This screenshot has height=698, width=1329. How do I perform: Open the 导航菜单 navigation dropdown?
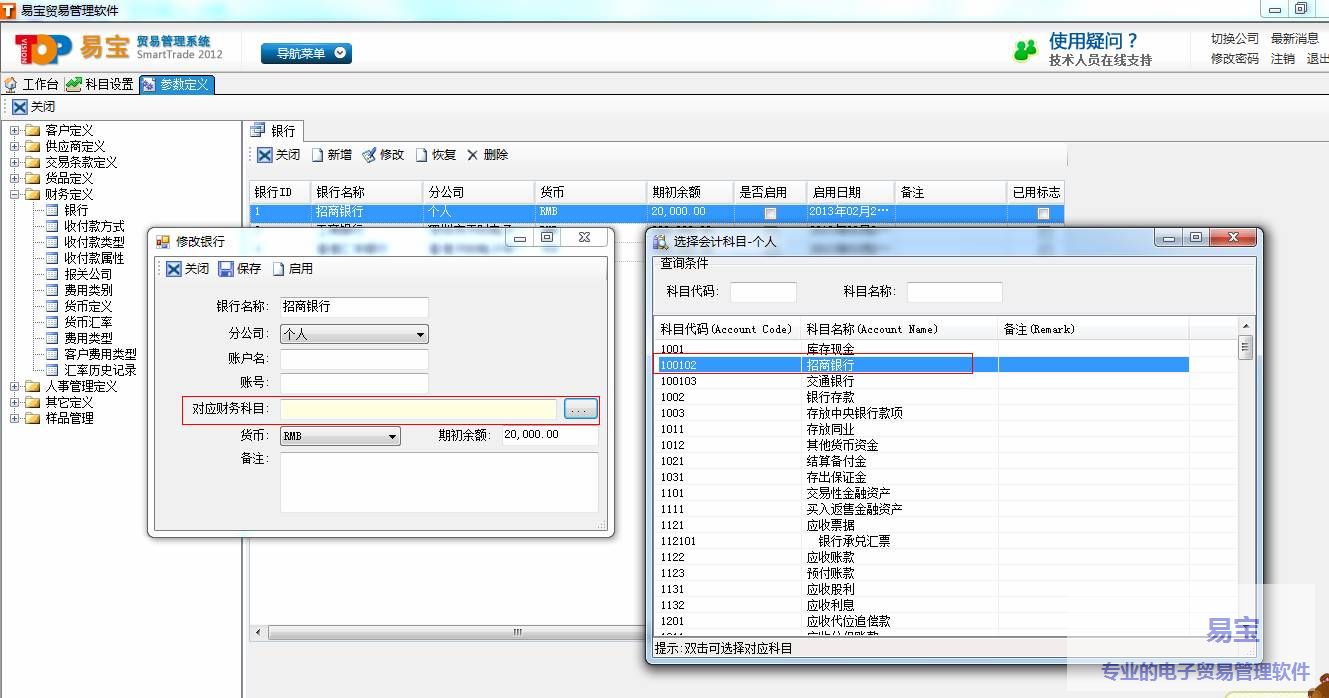pos(306,53)
